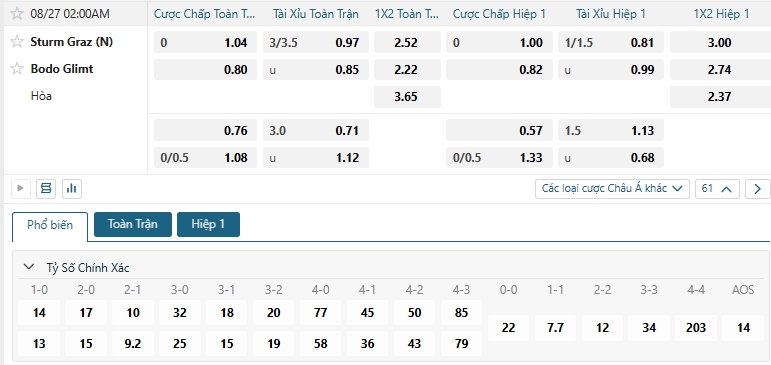Choose the first-half 1X2 odds 3.00
The height and width of the screenshot is (365, 771).
tap(720, 42)
